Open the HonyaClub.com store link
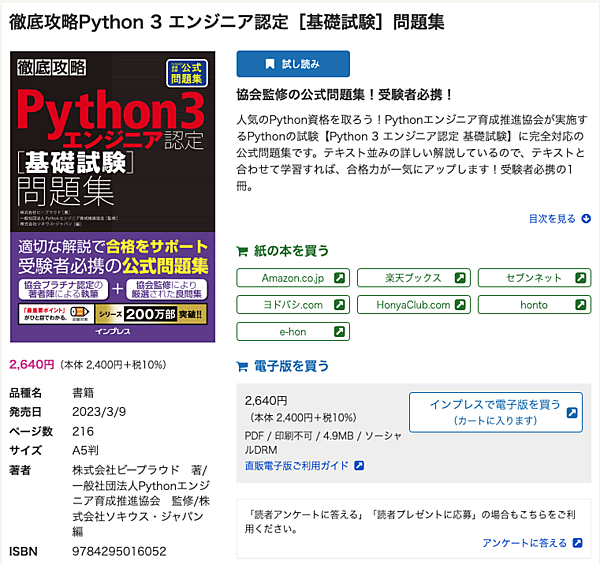The image size is (600, 565). click(412, 304)
